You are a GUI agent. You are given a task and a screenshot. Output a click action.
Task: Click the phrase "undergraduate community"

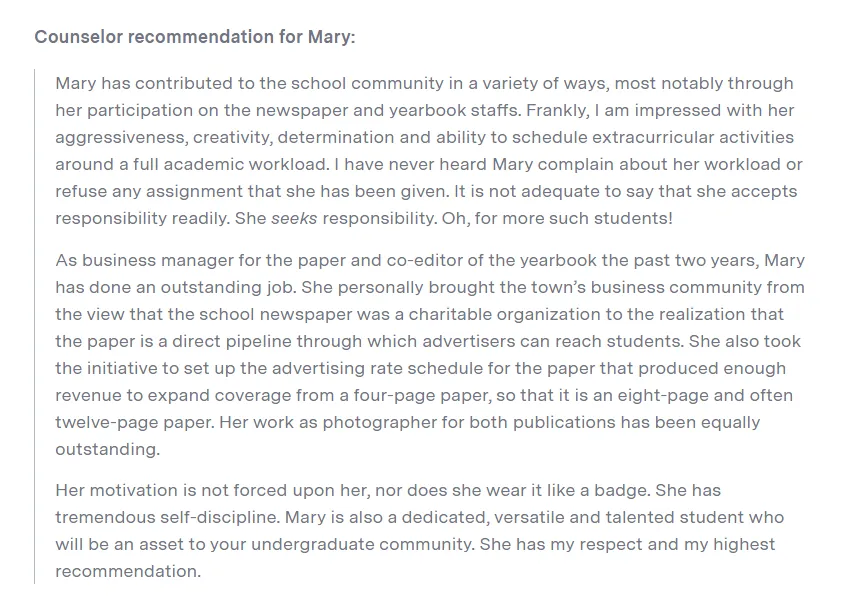pyautogui.click(x=384, y=545)
